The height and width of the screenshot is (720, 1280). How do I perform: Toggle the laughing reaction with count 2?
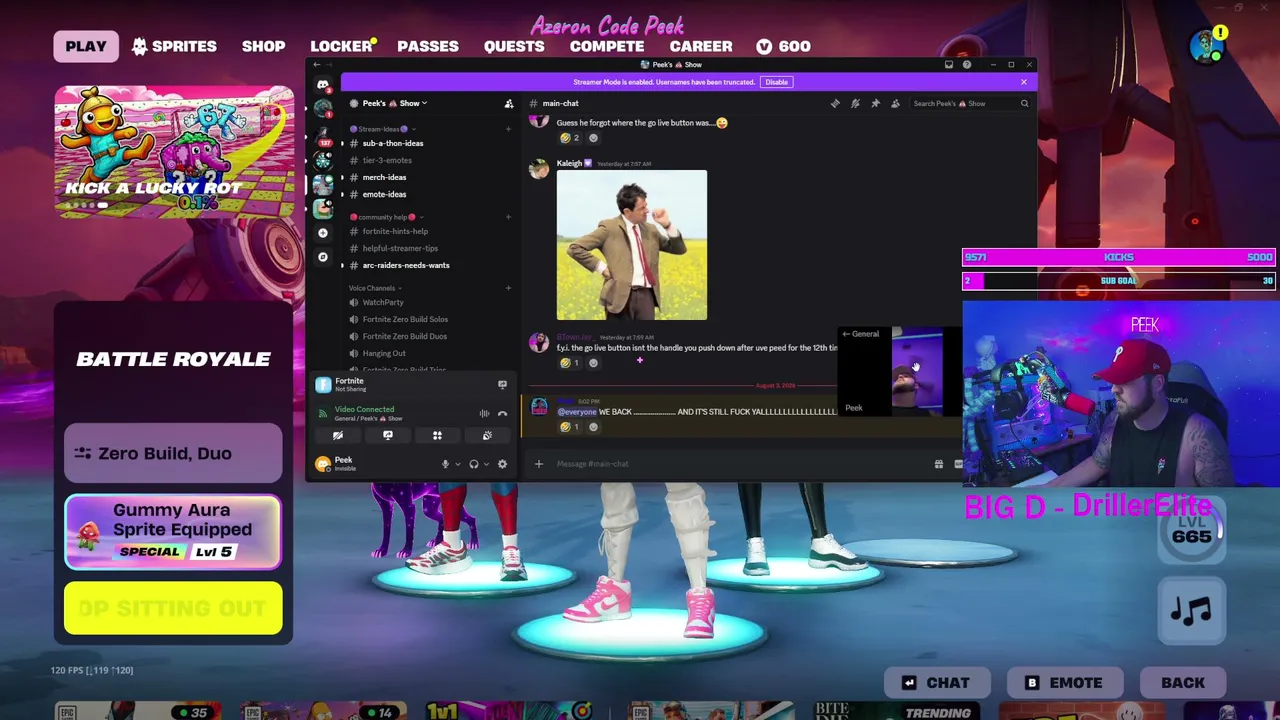click(x=570, y=138)
